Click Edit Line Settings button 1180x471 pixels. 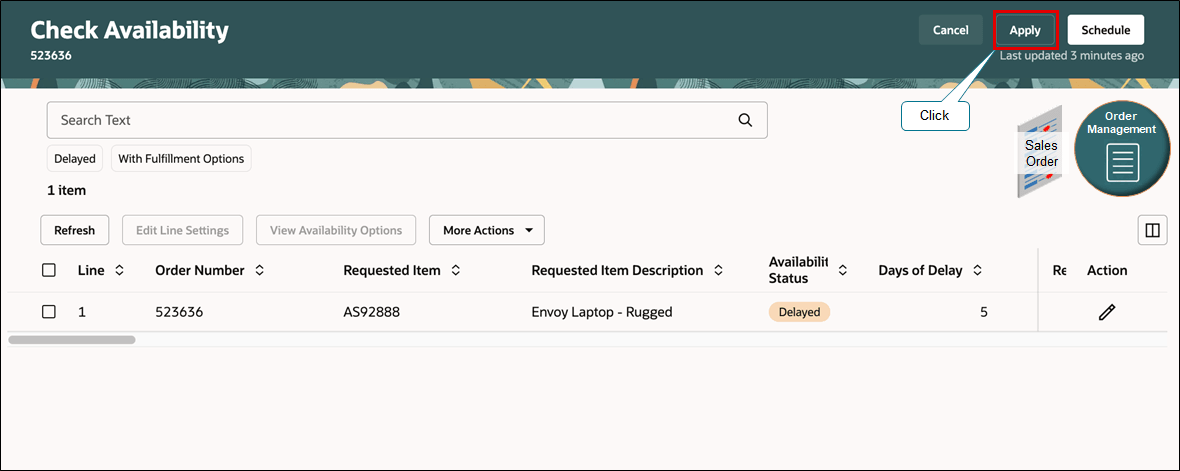(182, 230)
